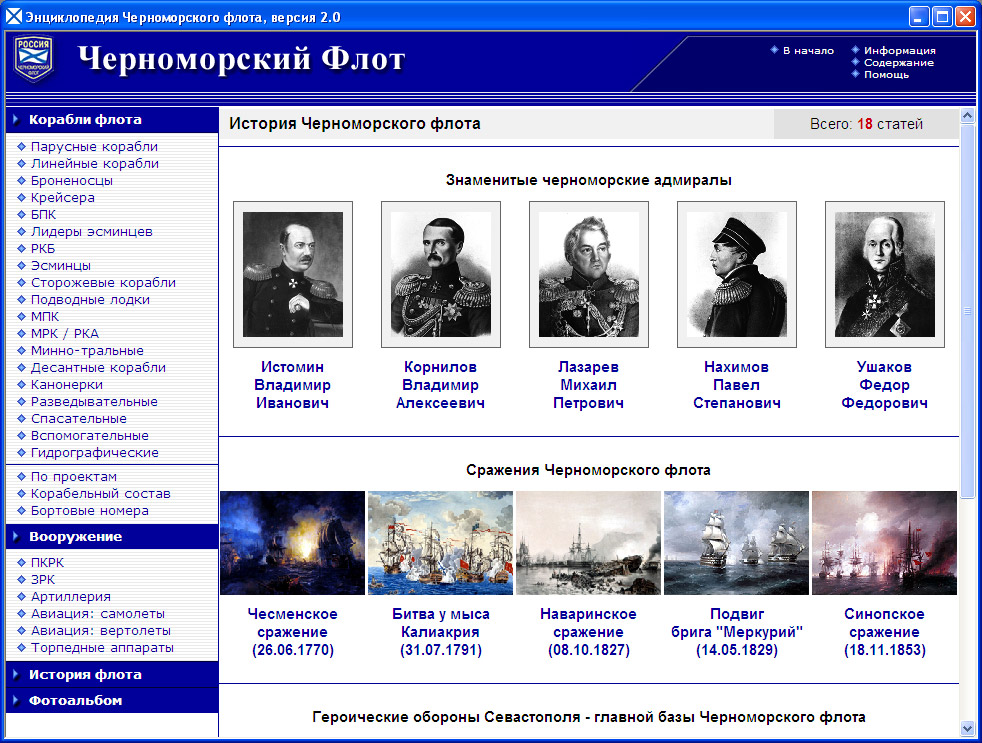Open the Информация link
This screenshot has width=982, height=743.
click(899, 51)
